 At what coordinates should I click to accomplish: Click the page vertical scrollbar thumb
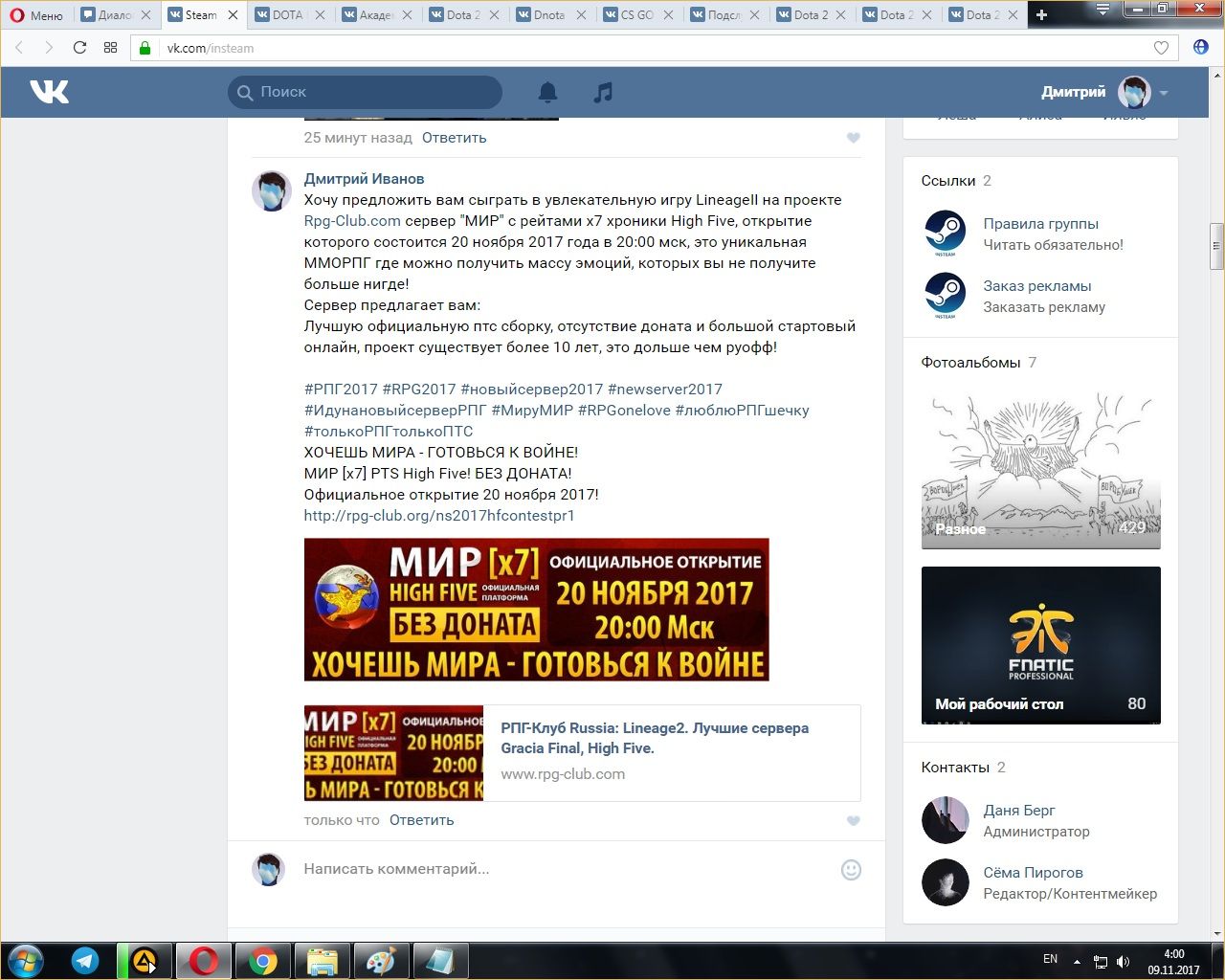[x=1216, y=246]
